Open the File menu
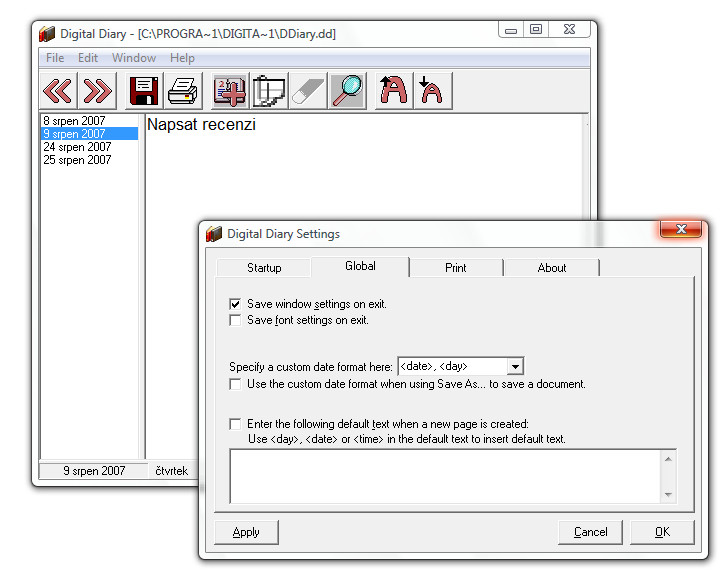 [55, 58]
